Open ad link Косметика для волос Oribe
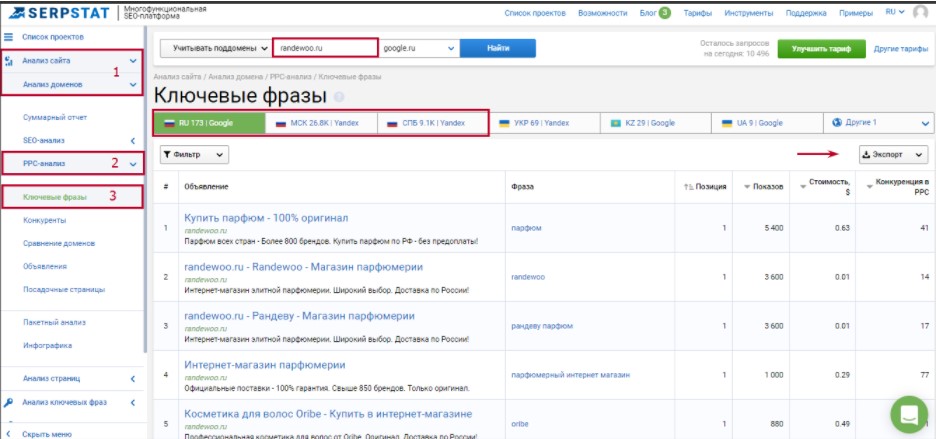 tap(328, 414)
